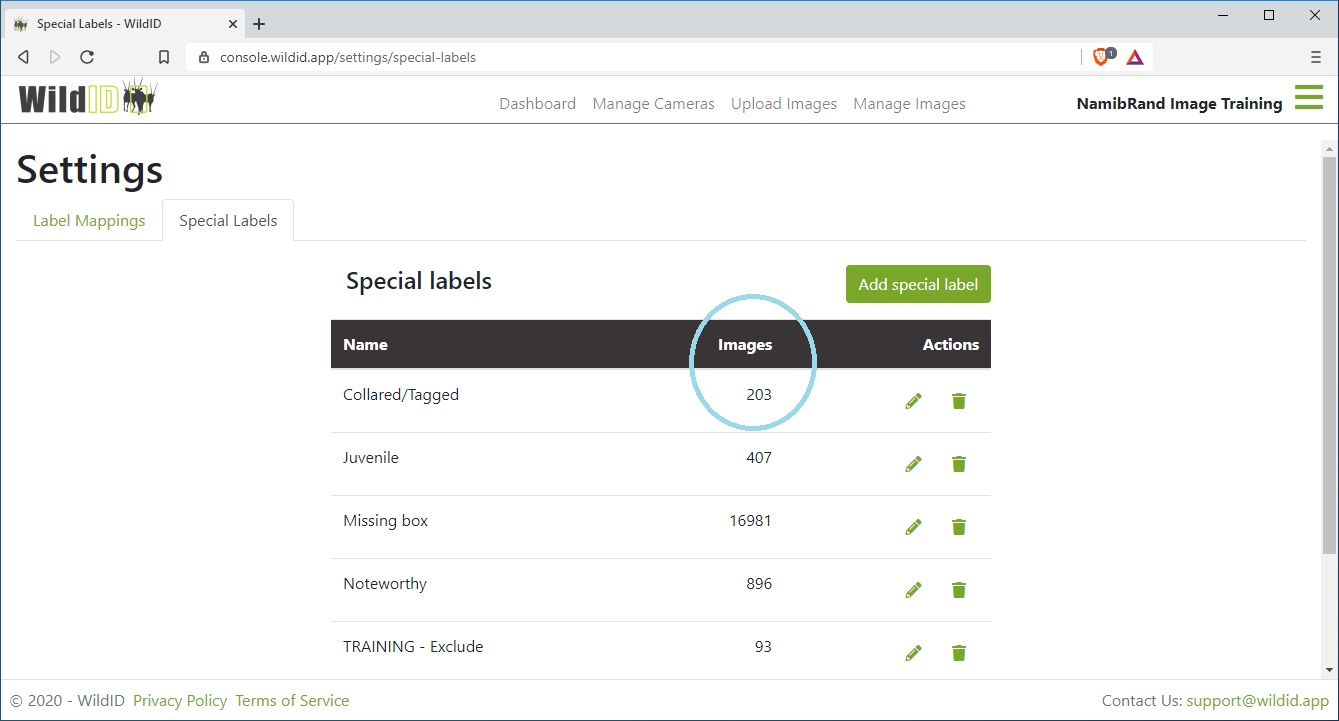
Task: Open the Terms of Service link
Action: coord(292,701)
